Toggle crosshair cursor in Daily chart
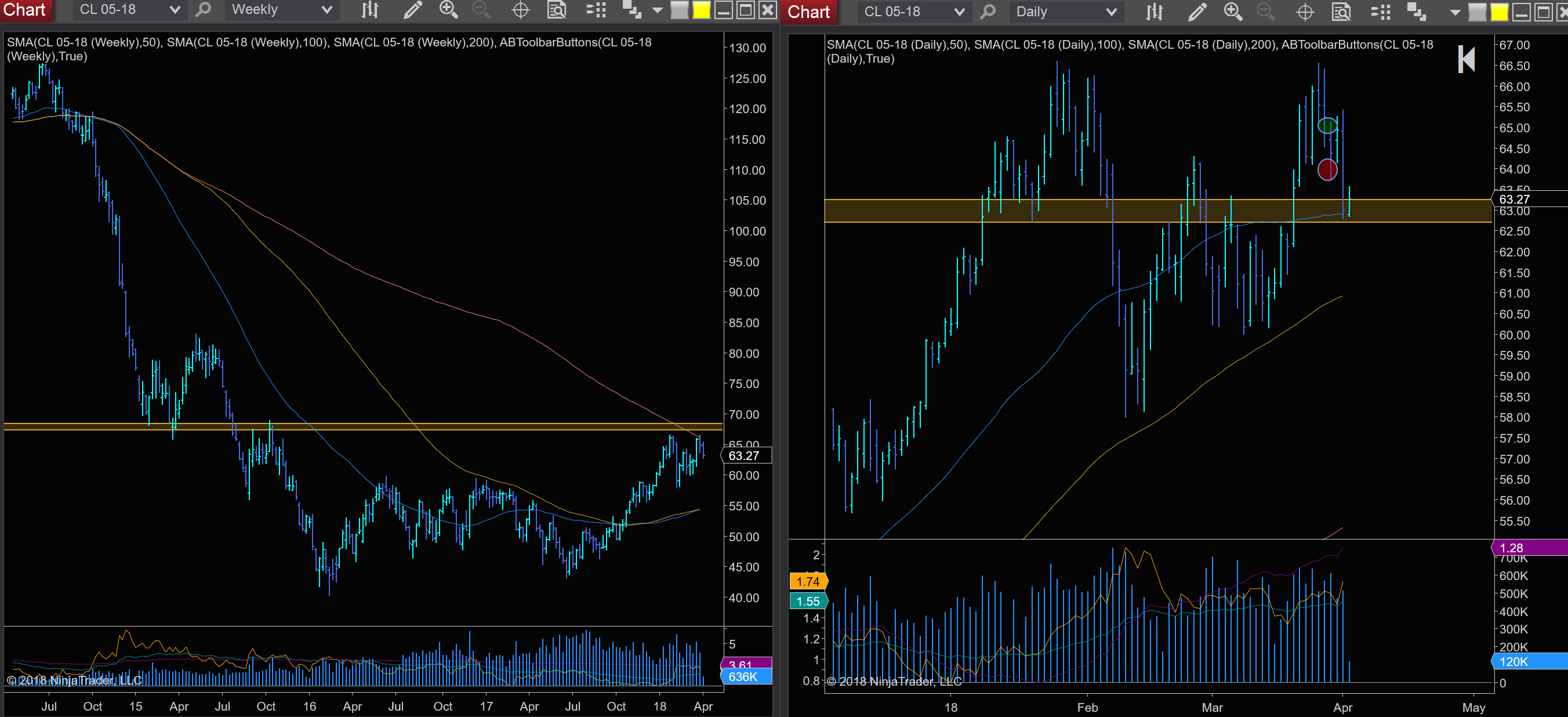The width and height of the screenshot is (1568, 717). coord(1305,12)
